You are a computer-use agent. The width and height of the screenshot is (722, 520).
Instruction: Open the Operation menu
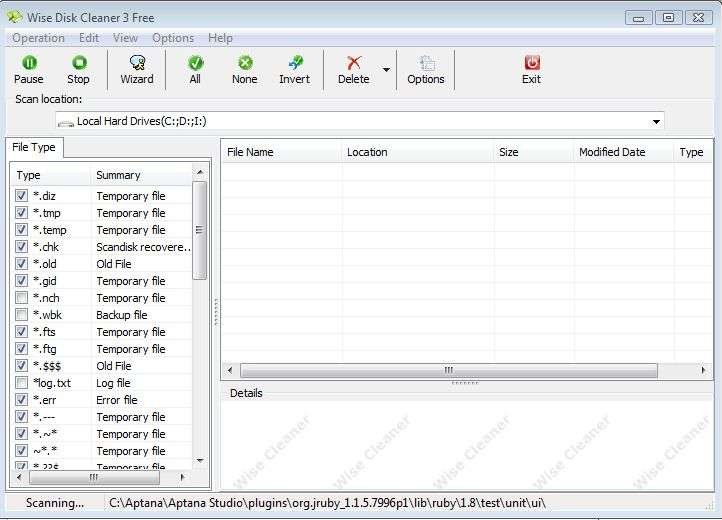pos(38,38)
